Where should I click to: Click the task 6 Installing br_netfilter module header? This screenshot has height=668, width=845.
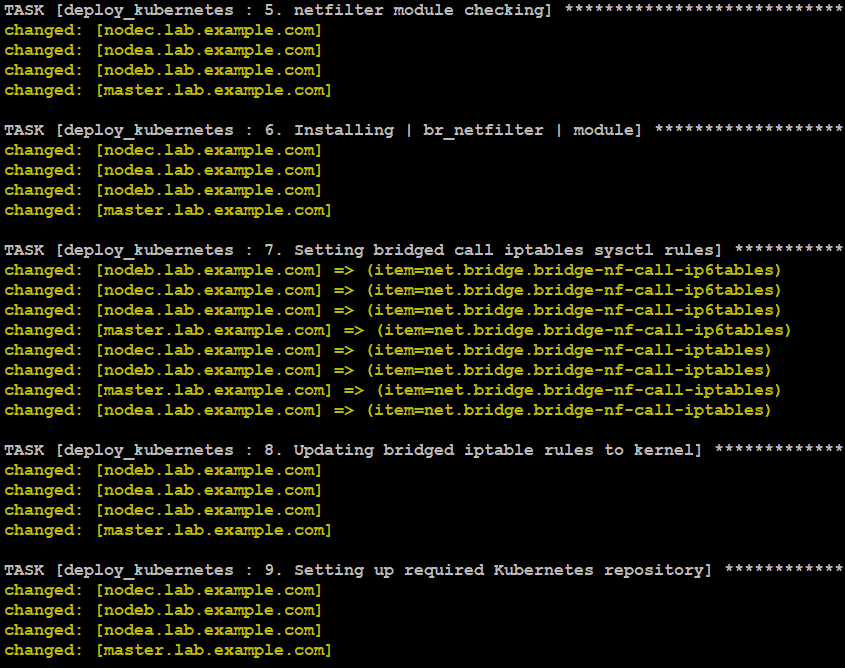pyautogui.click(x=424, y=130)
